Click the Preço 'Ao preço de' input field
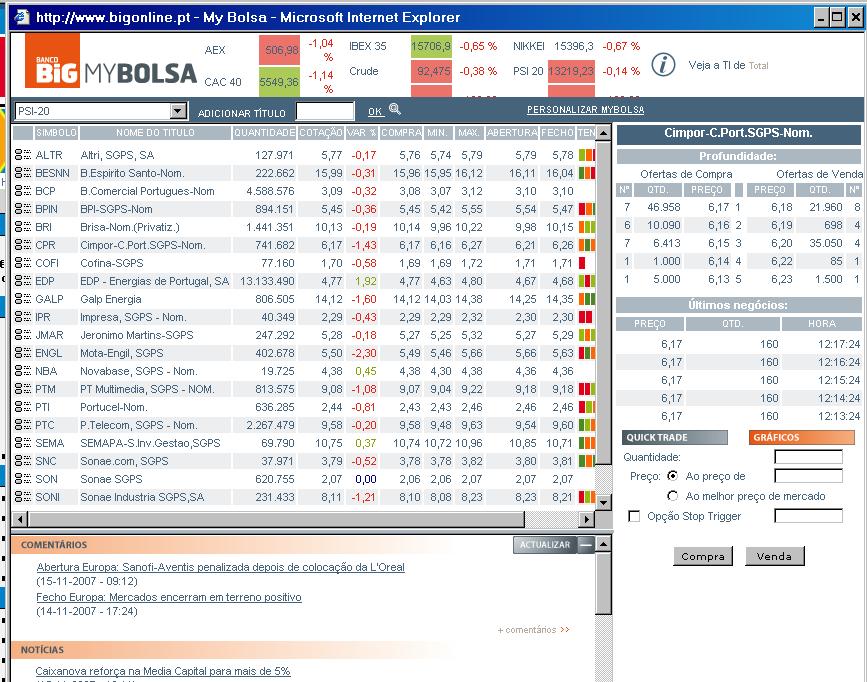This screenshot has height=682, width=867. click(x=808, y=476)
